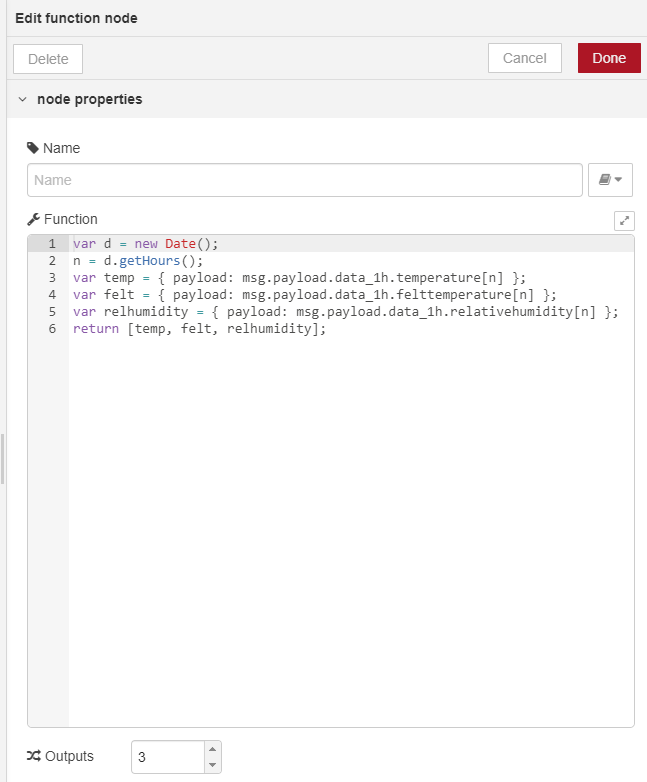This screenshot has width=647, height=782.
Task: Focus the Name text field
Action: [304, 180]
